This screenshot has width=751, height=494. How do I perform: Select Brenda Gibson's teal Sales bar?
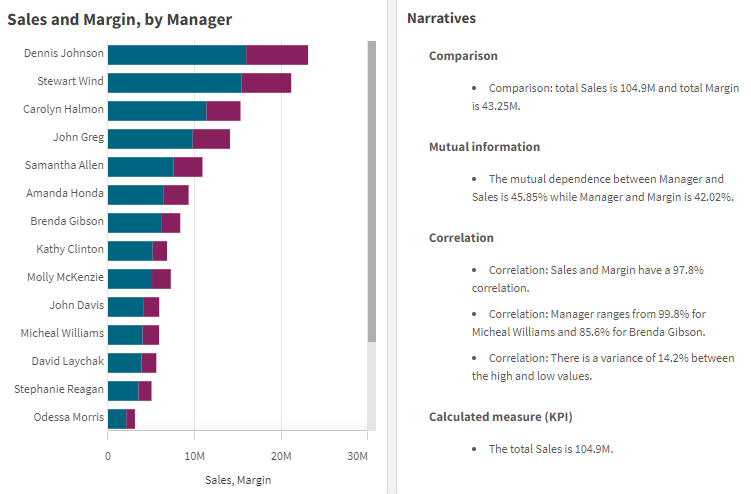(x=134, y=223)
